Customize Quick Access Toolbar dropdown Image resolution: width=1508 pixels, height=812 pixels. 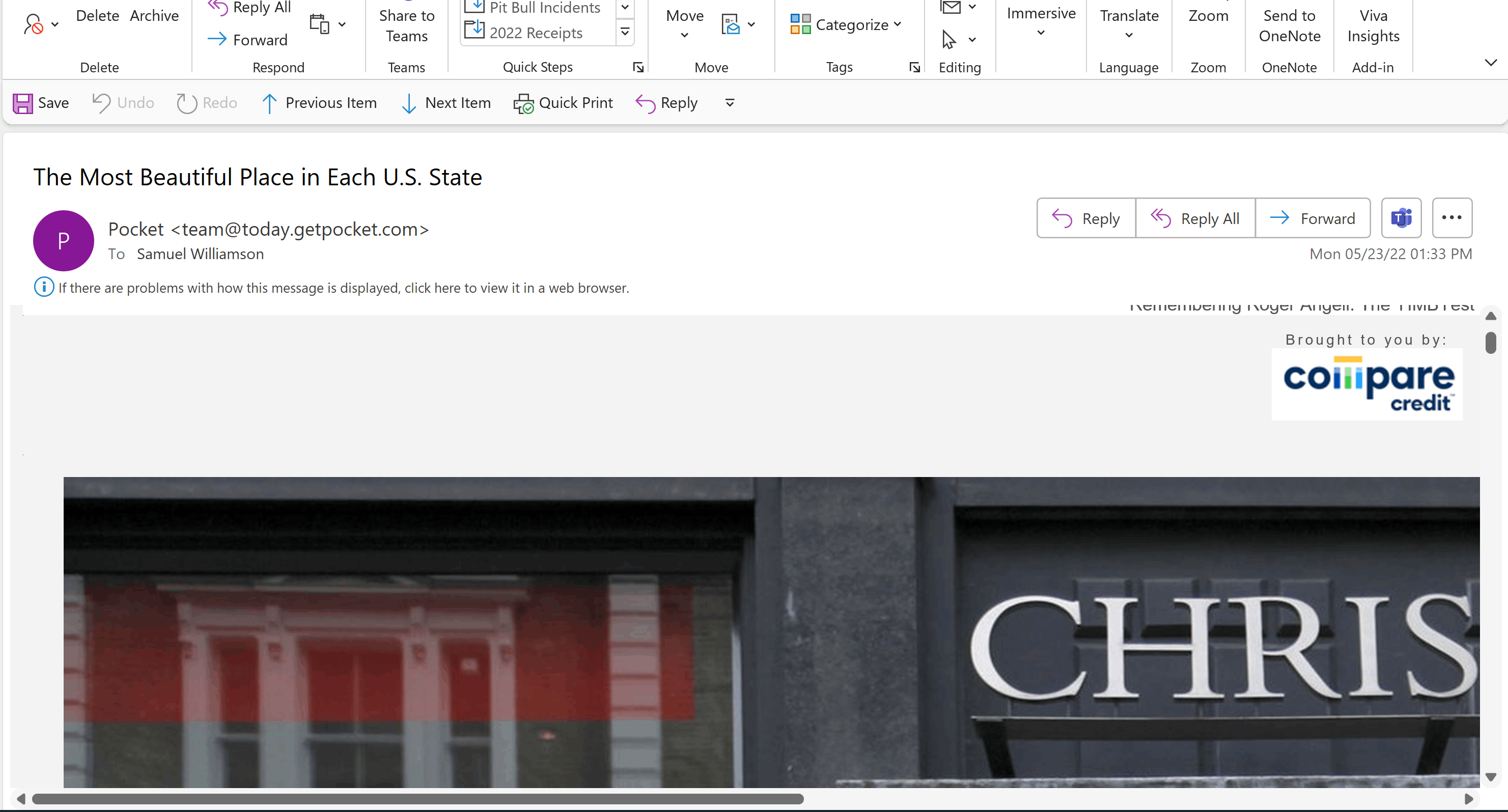pos(730,103)
